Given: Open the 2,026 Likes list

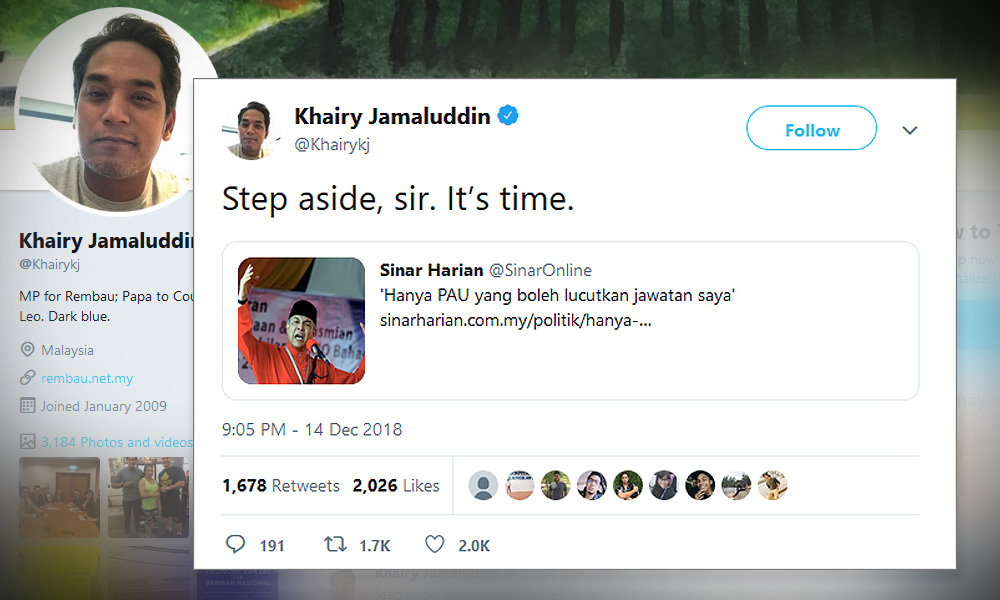Looking at the screenshot, I should point(396,486).
